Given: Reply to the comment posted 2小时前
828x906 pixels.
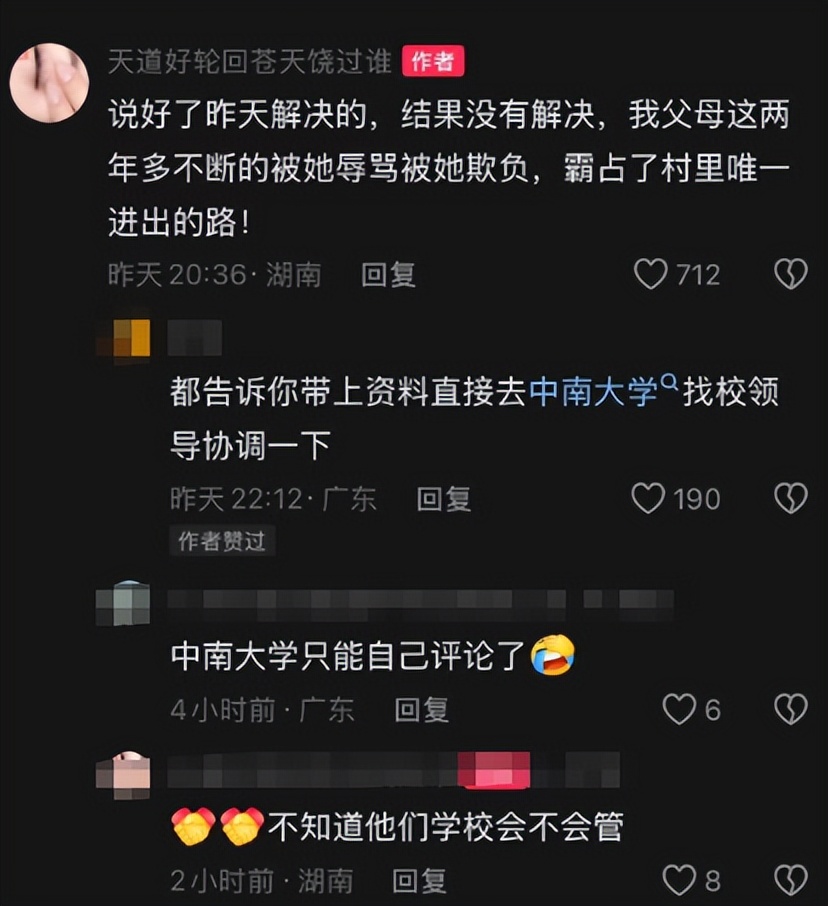Looking at the screenshot, I should pyautogui.click(x=419, y=881).
